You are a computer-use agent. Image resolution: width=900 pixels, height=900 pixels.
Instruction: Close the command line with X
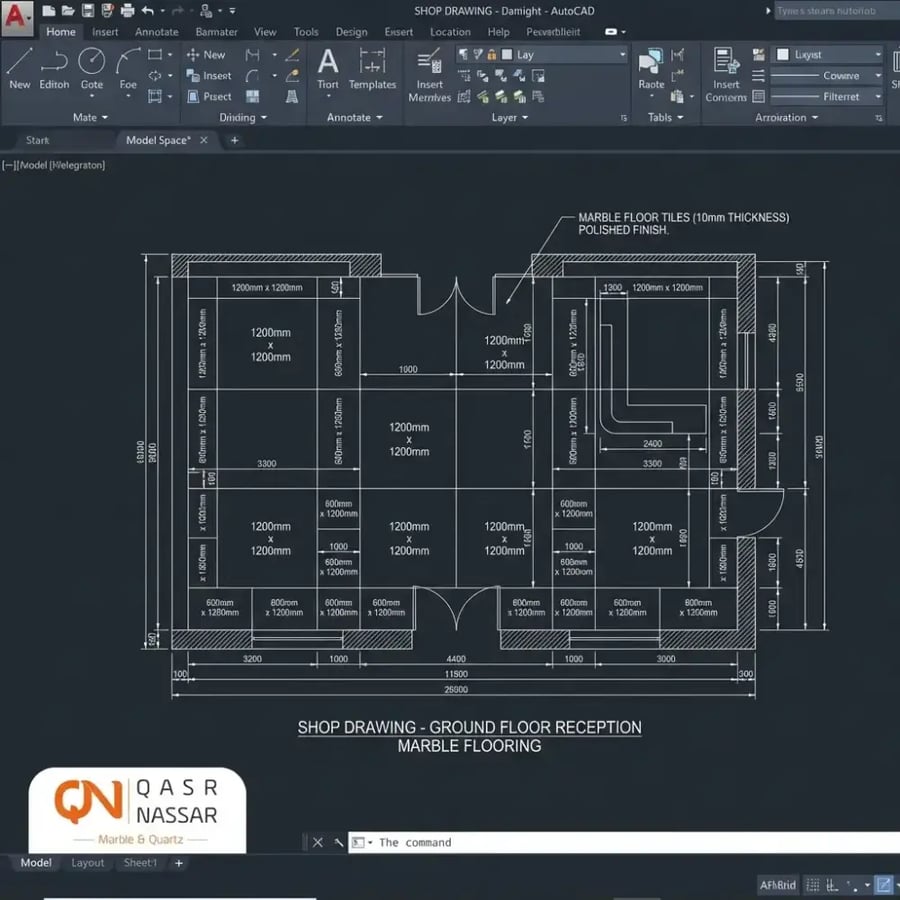318,842
